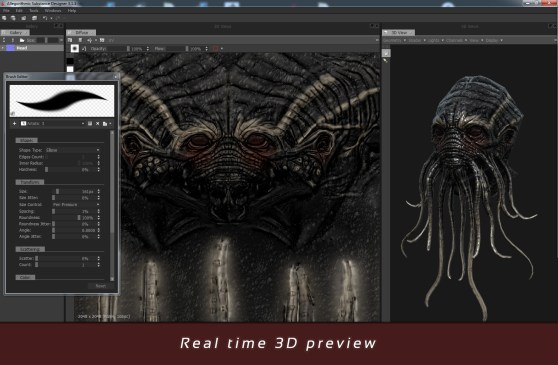Click the undo arrow in main toolbar
Image resolution: width=558 pixels, height=365 pixels.
(45, 18)
